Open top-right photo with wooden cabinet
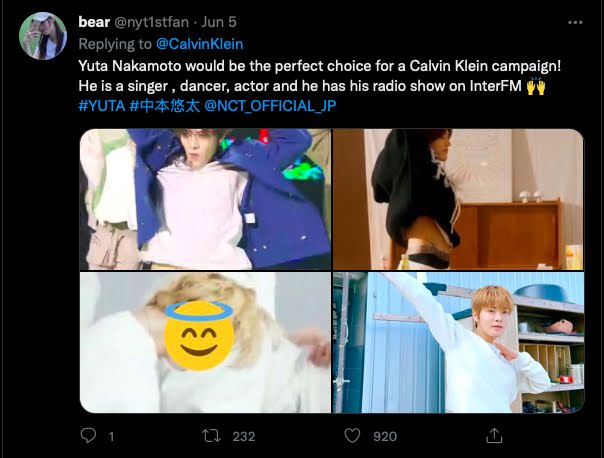Image resolution: width=604 pixels, height=458 pixels. point(458,198)
